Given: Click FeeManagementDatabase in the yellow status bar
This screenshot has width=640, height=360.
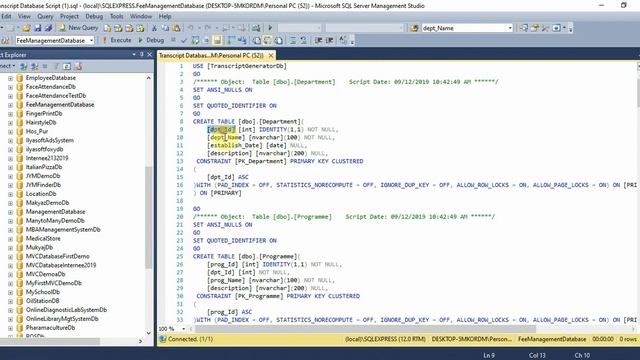Looking at the screenshot, I should click(x=552, y=339).
